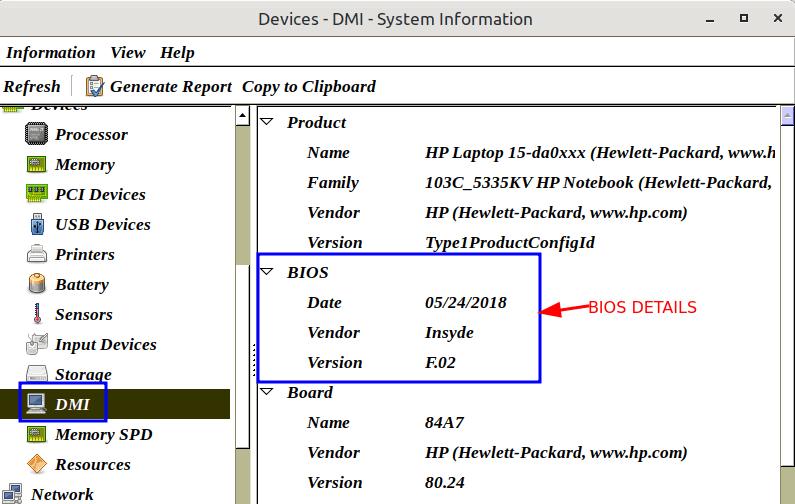Click the Resources diamond icon
Image resolution: width=795 pixels, height=504 pixels.
pos(37,464)
